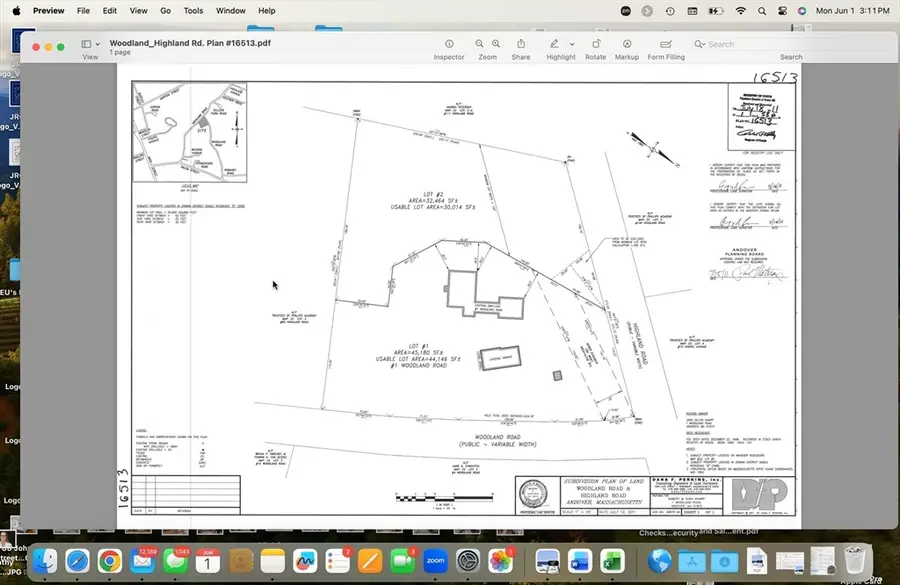This screenshot has height=585, width=900.
Task: Click the document title Woodland_Highland Rd. Plan #16513.pdf
Action: (x=190, y=43)
